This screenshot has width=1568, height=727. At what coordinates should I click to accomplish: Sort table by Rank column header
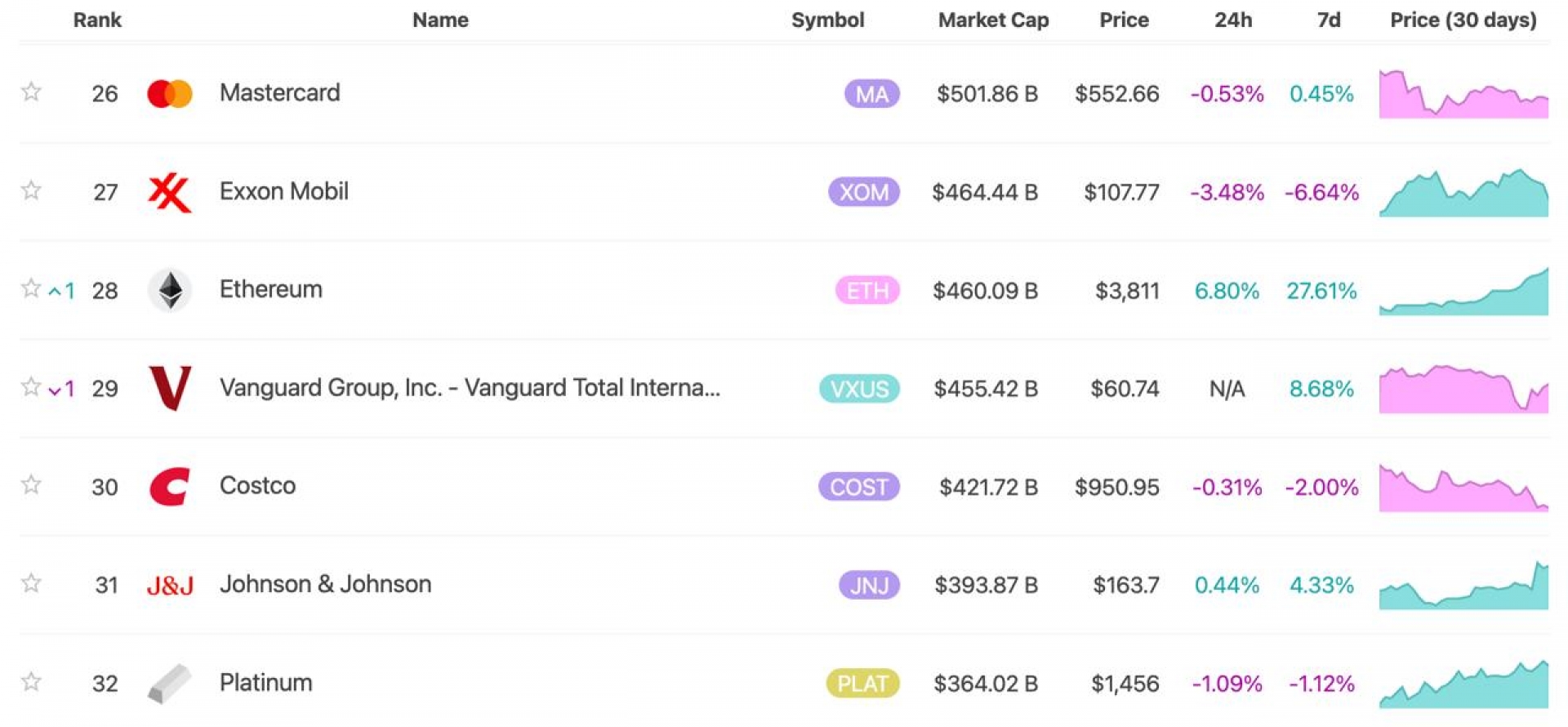97,20
